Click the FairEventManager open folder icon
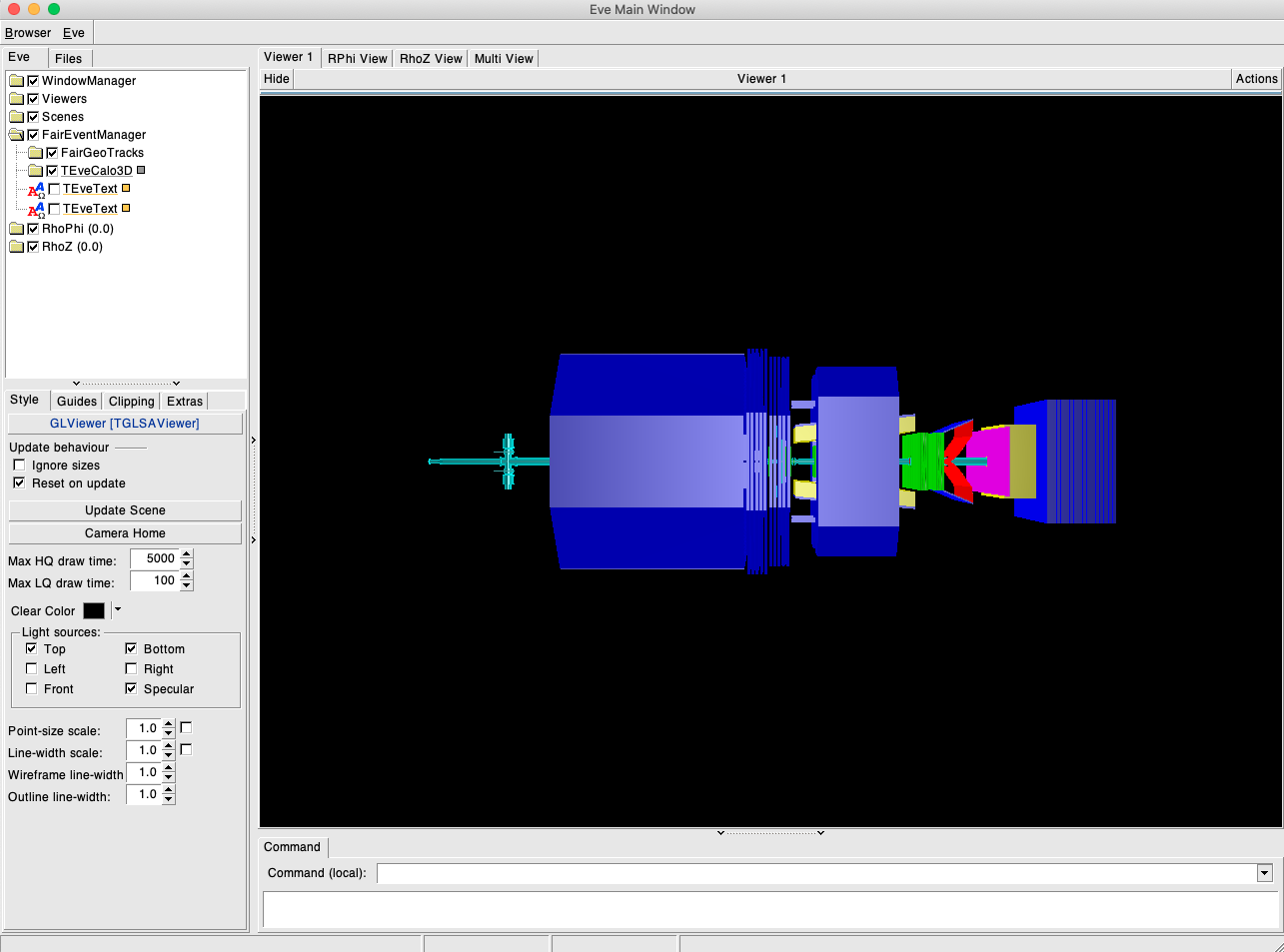1284x952 pixels. point(16,135)
